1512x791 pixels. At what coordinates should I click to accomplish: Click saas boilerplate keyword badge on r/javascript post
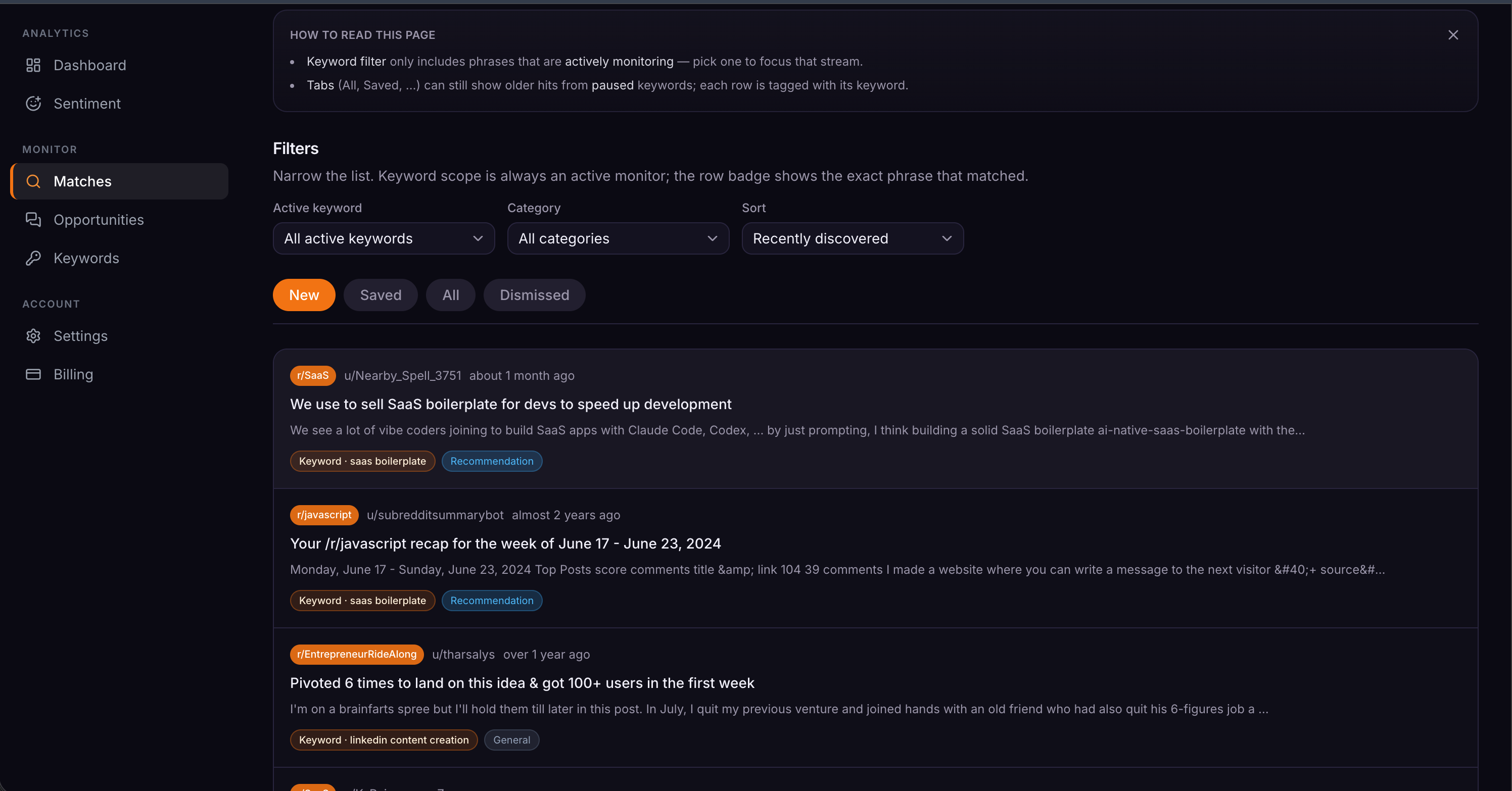[x=362, y=600]
